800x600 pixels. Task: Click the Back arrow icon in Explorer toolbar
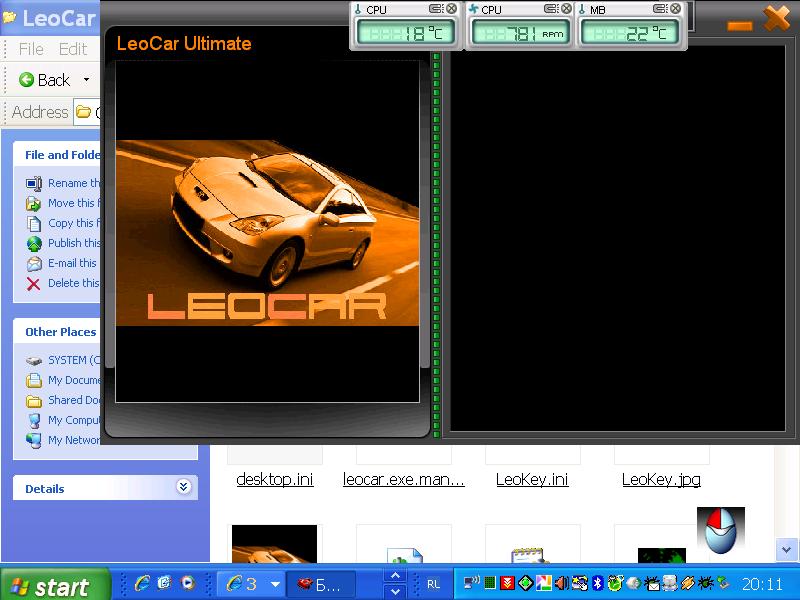coord(27,80)
